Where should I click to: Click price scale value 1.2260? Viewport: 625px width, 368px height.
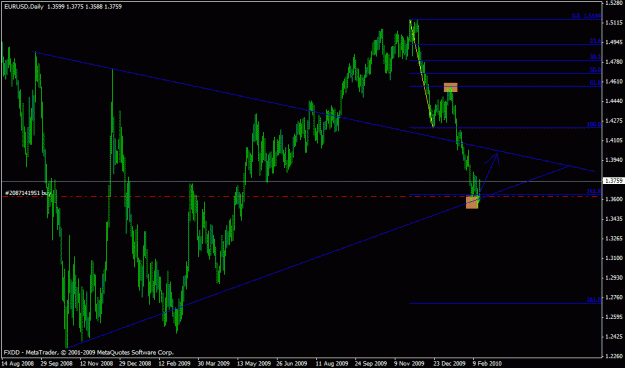coord(614,356)
